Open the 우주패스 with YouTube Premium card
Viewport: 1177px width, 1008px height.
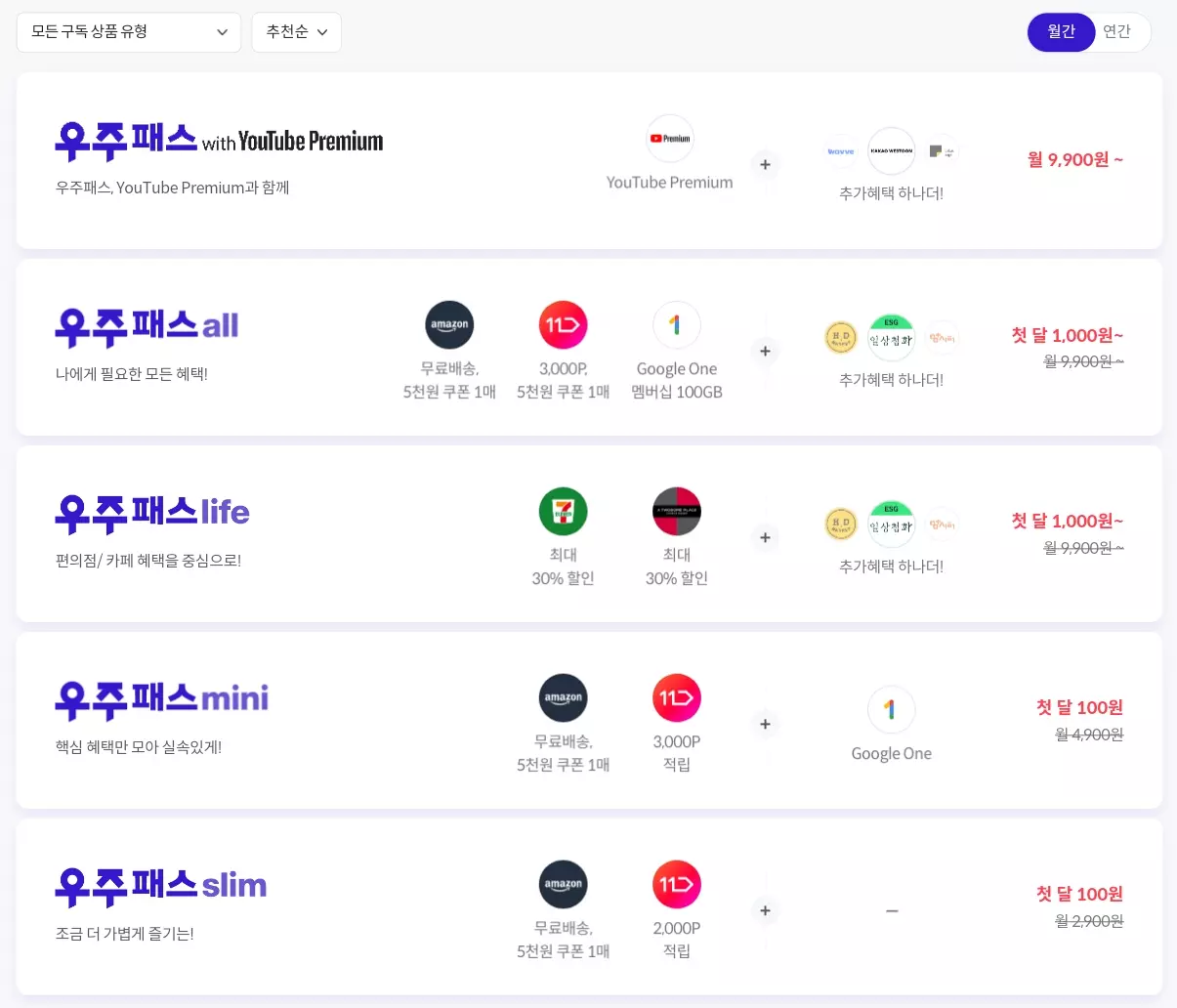[588, 160]
